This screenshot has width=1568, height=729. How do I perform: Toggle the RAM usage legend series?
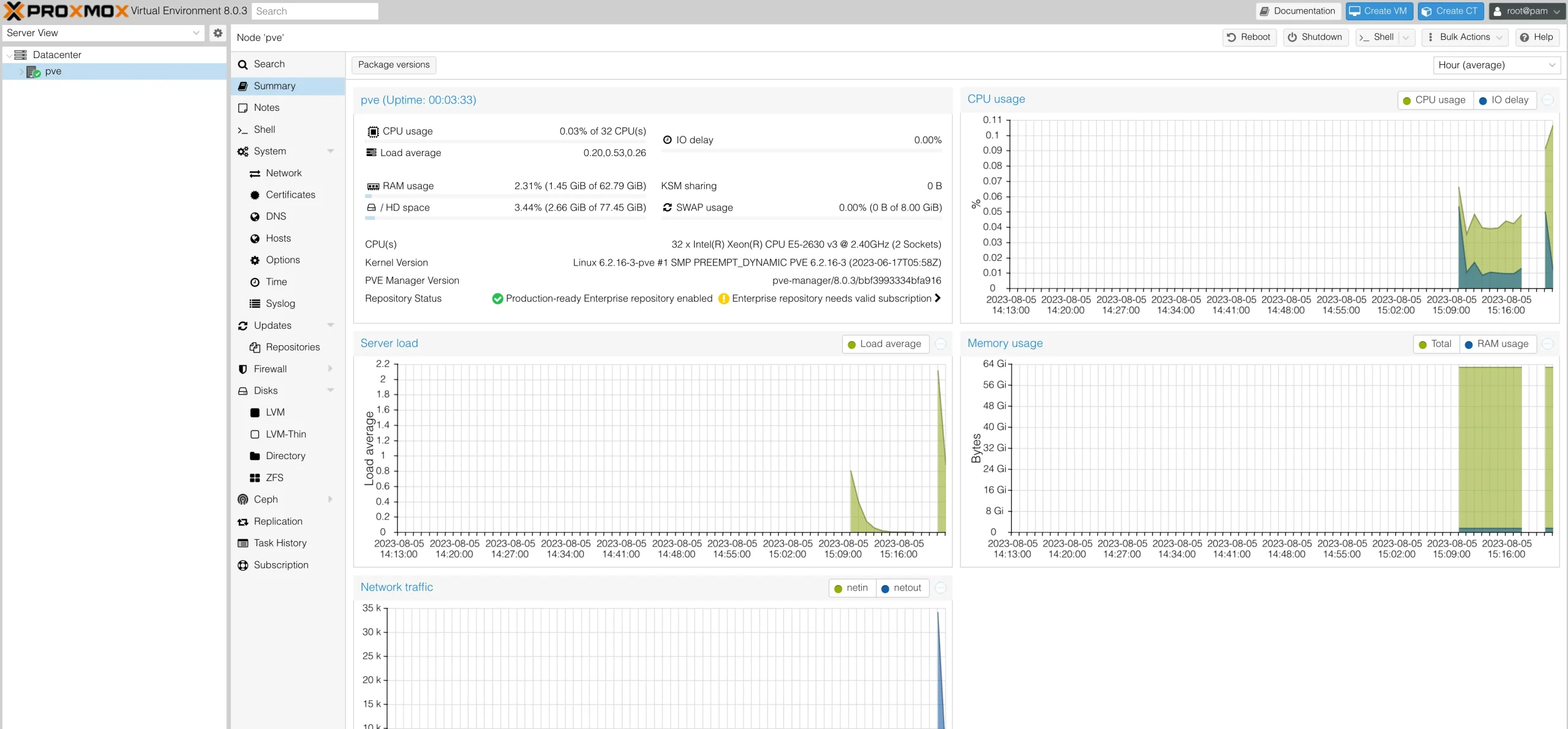(1497, 344)
